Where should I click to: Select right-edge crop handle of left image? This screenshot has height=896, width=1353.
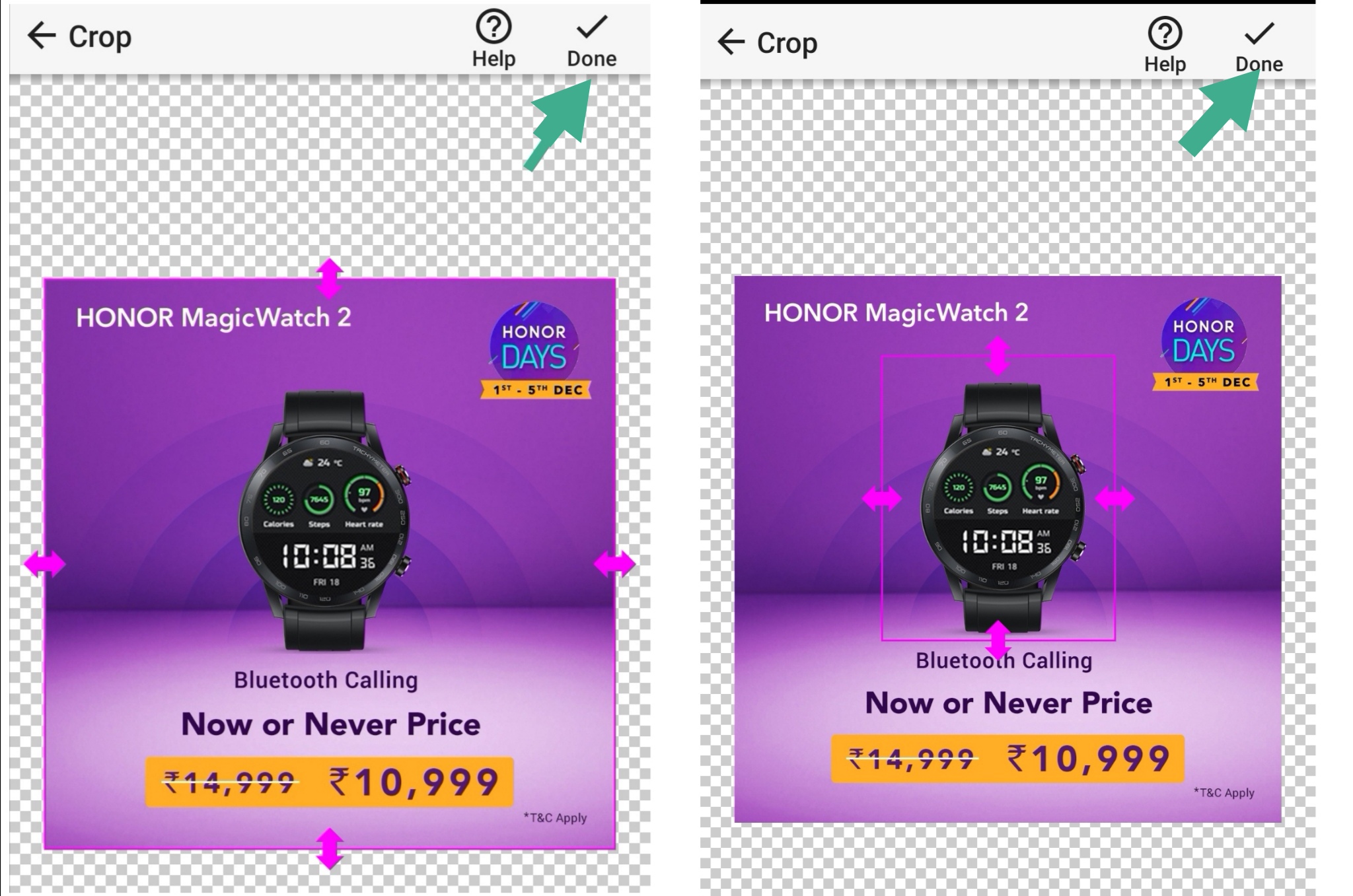click(x=615, y=565)
